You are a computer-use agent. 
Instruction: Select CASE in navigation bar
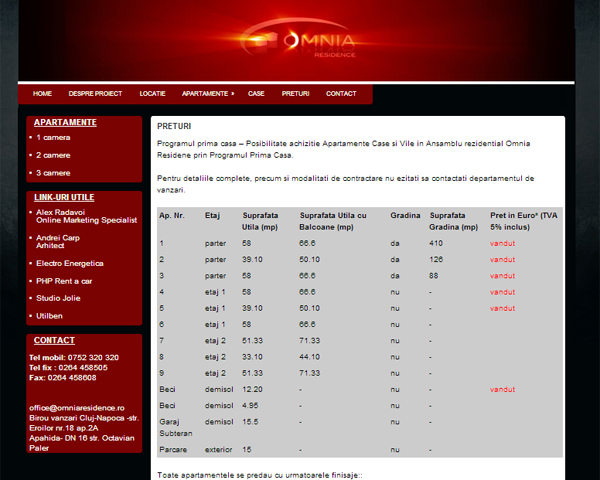point(256,94)
